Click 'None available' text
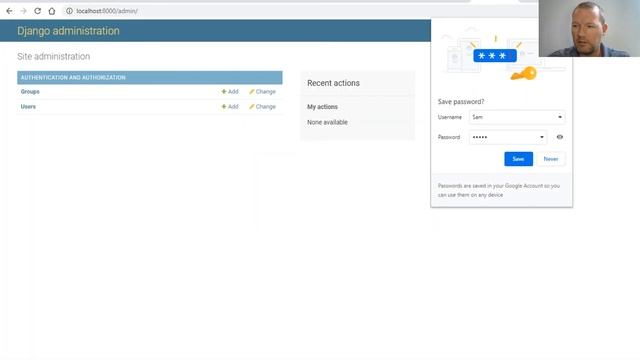Screen dimensions: 640x360 (x=327, y=122)
